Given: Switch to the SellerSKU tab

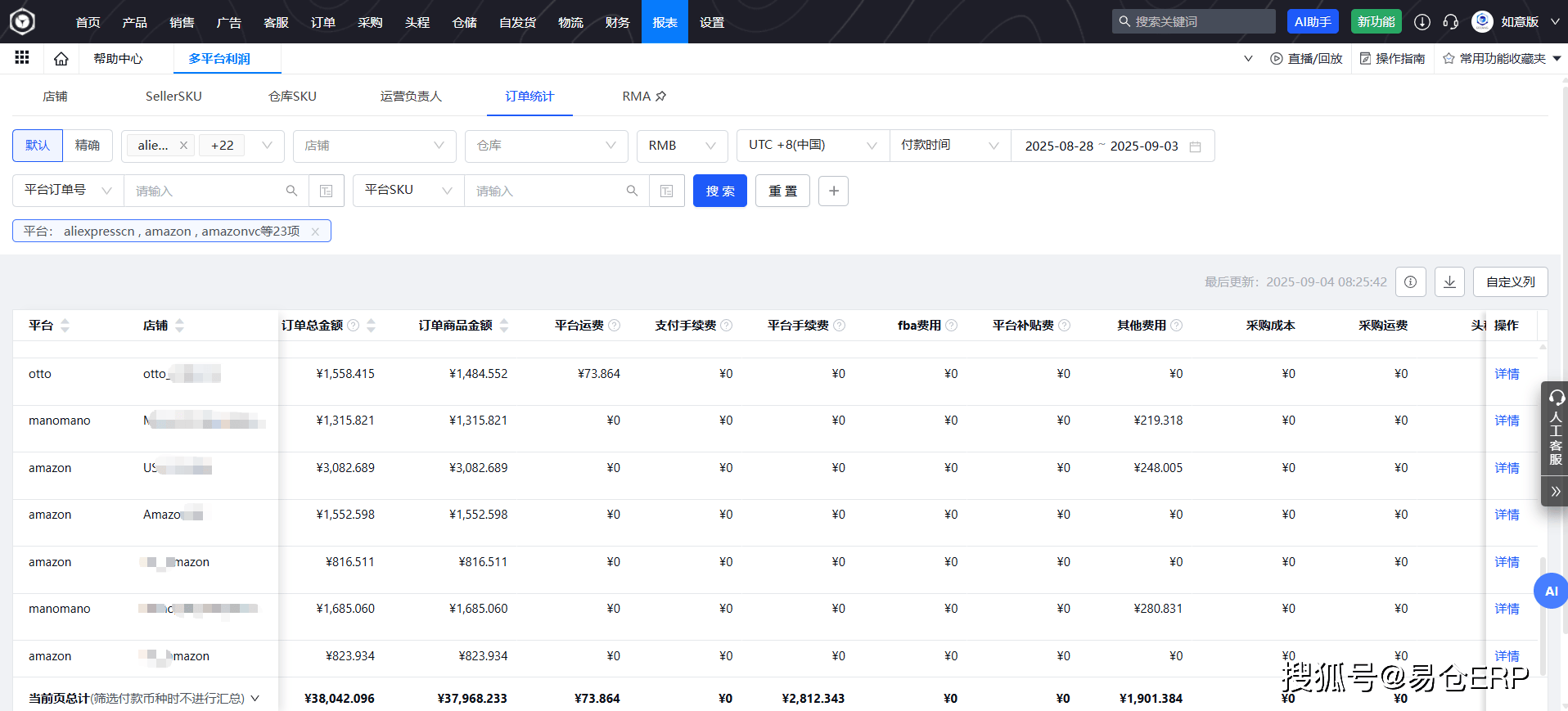Looking at the screenshot, I should tap(173, 97).
